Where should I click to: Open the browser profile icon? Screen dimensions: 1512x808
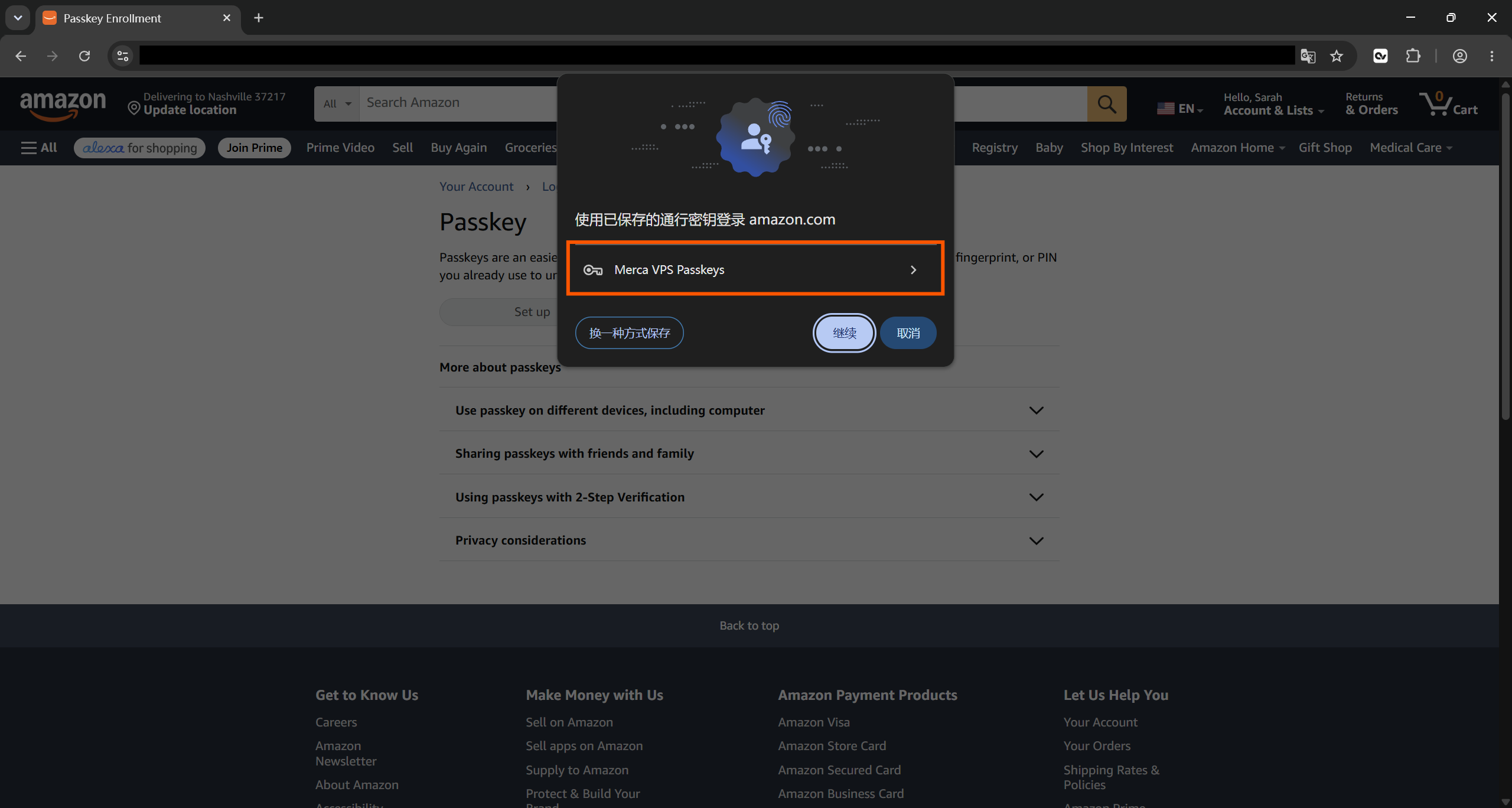click(x=1460, y=56)
